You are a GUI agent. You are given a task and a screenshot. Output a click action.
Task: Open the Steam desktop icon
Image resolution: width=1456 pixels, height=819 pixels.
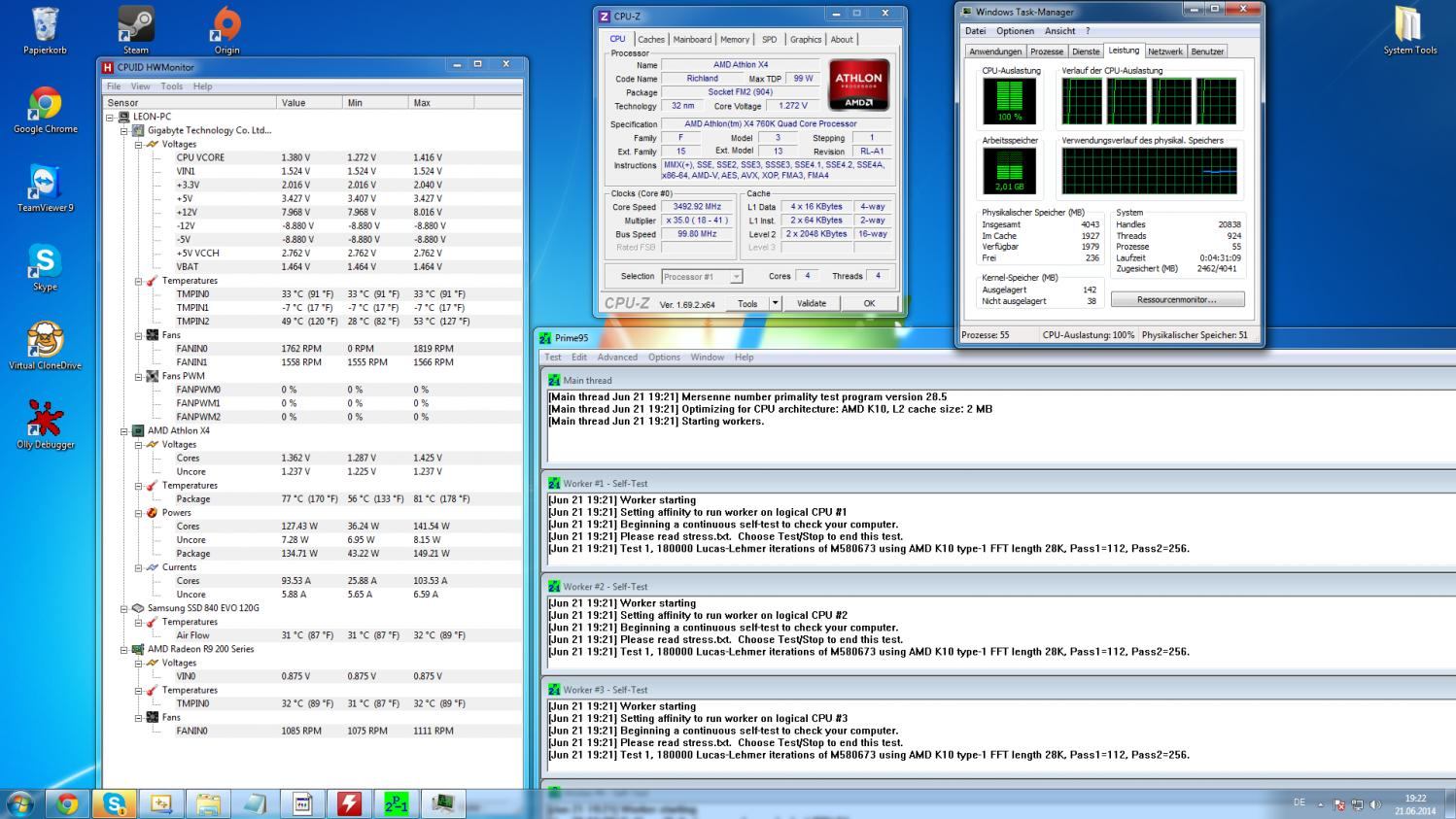[x=136, y=30]
